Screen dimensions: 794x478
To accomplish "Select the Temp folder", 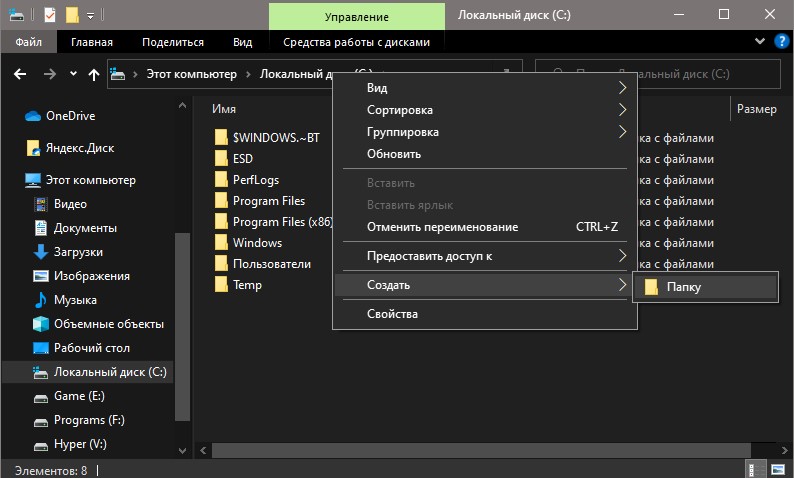I will coord(247,285).
